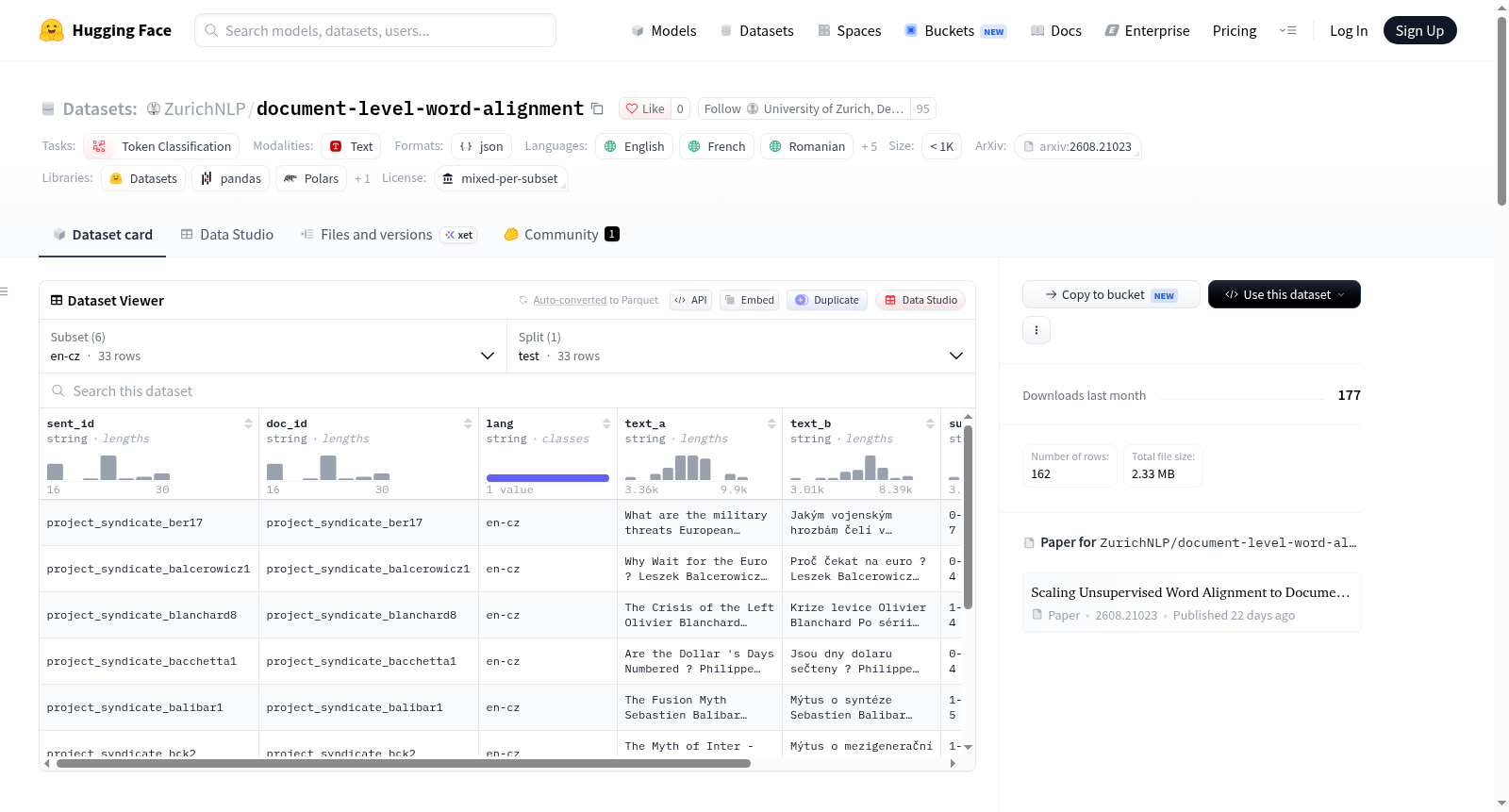Open the Datasets library tag
Viewport: 1509px width, 812px height.
tap(143, 178)
